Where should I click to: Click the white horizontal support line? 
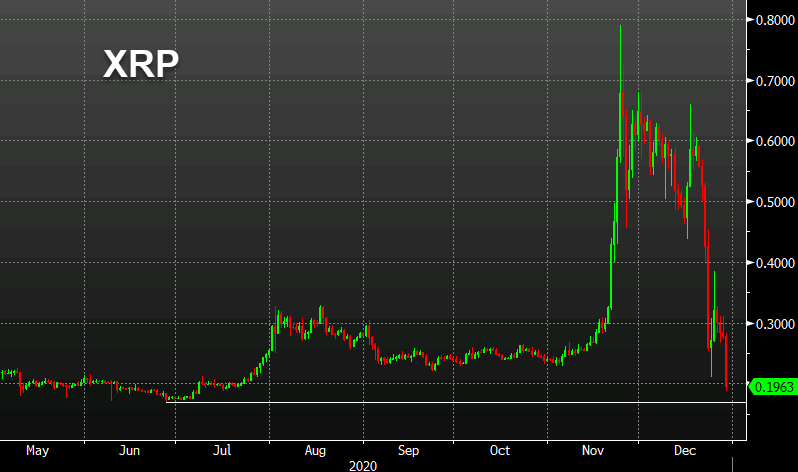tap(450, 402)
